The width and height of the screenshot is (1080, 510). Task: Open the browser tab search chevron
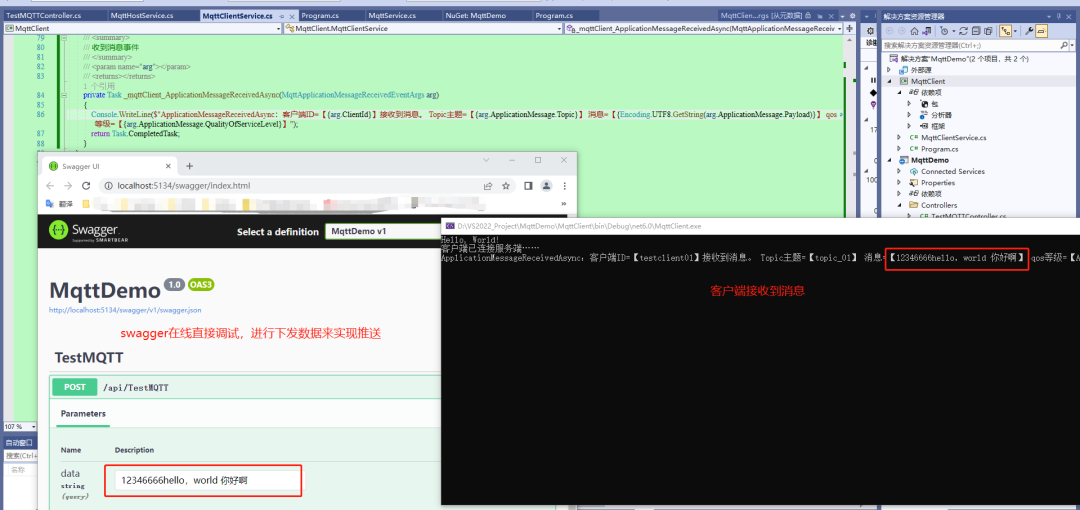pyautogui.click(x=486, y=160)
